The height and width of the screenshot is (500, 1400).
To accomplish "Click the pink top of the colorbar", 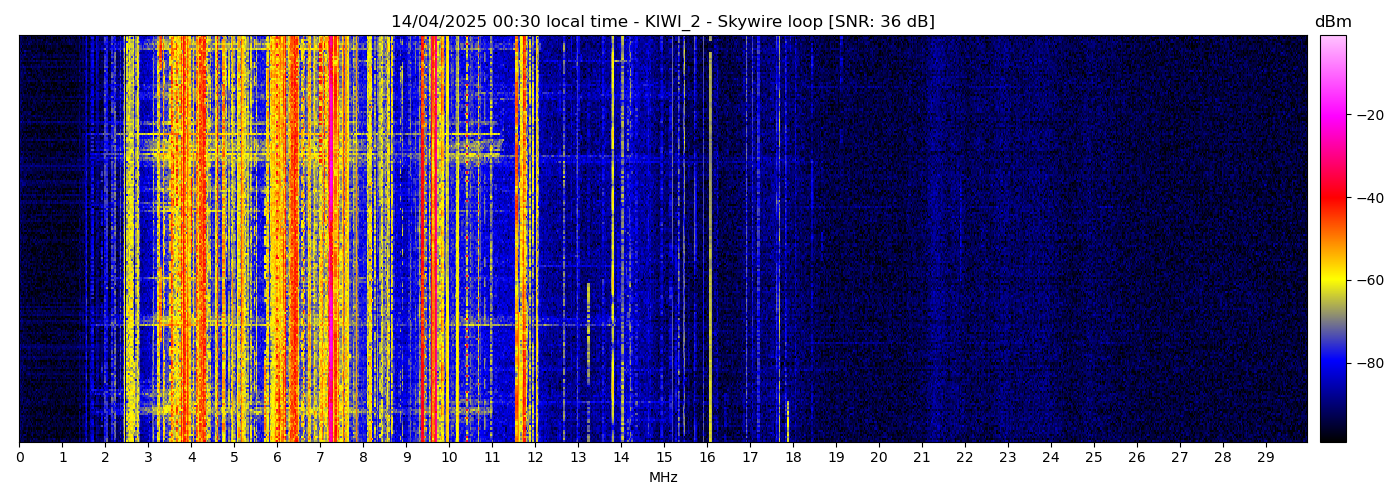I will [x=1332, y=42].
